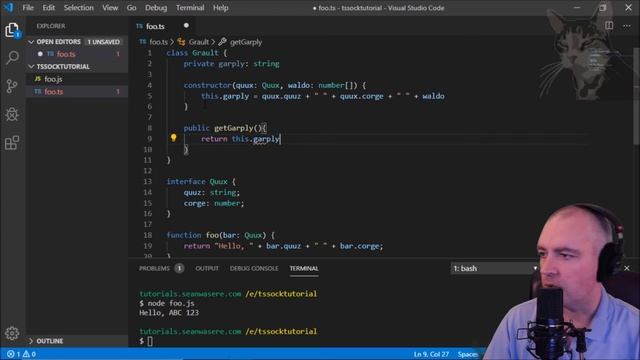This screenshot has height=360, width=640.
Task: Open the terminal selector dropdown 1: bash
Action: (x=495, y=269)
